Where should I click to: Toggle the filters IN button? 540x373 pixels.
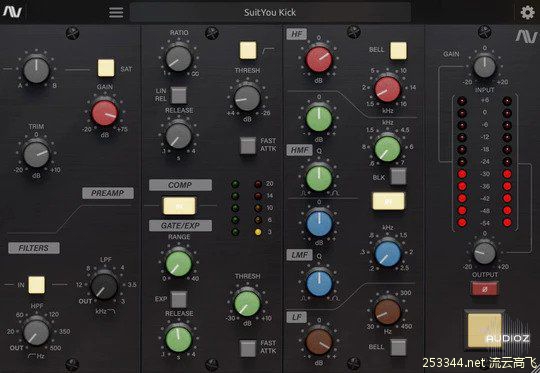pos(37,285)
